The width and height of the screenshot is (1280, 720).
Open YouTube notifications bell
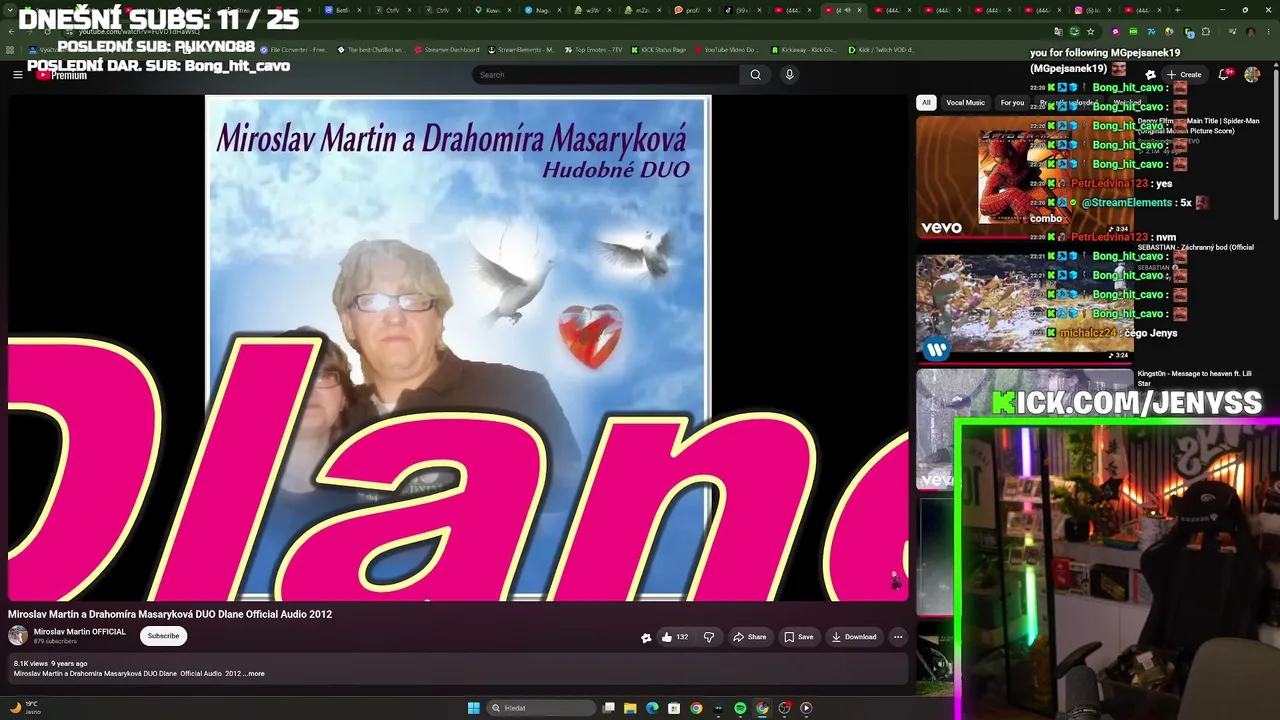click(x=1224, y=75)
